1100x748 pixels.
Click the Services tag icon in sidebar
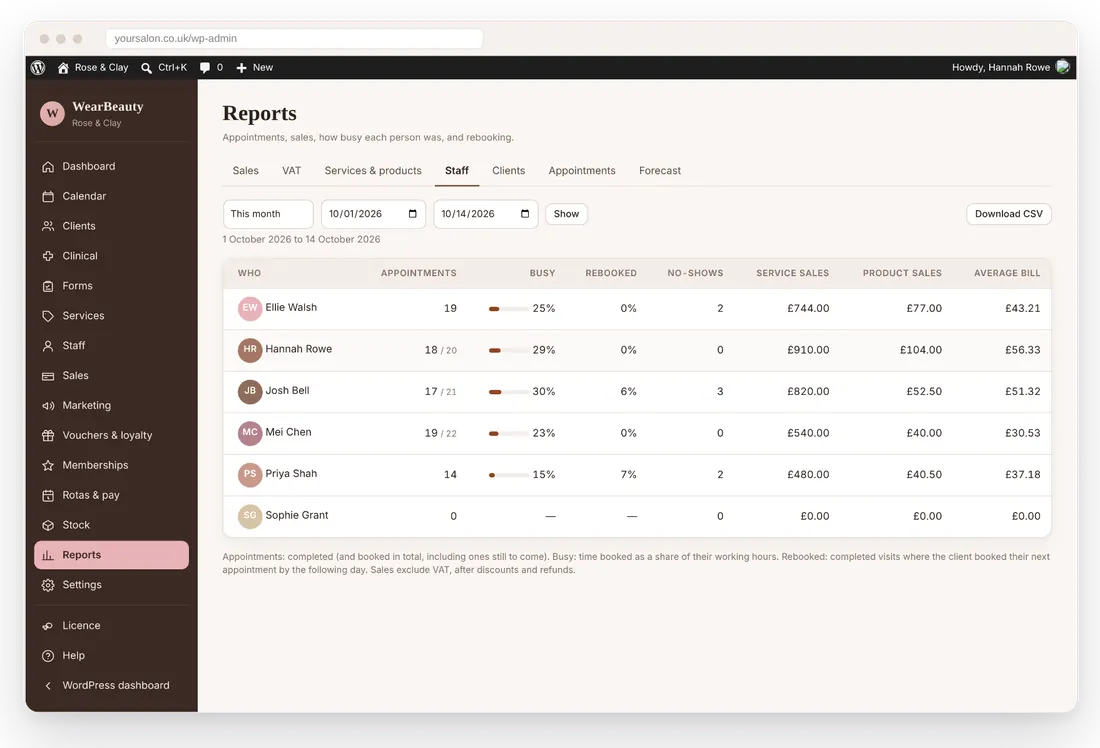[48, 316]
